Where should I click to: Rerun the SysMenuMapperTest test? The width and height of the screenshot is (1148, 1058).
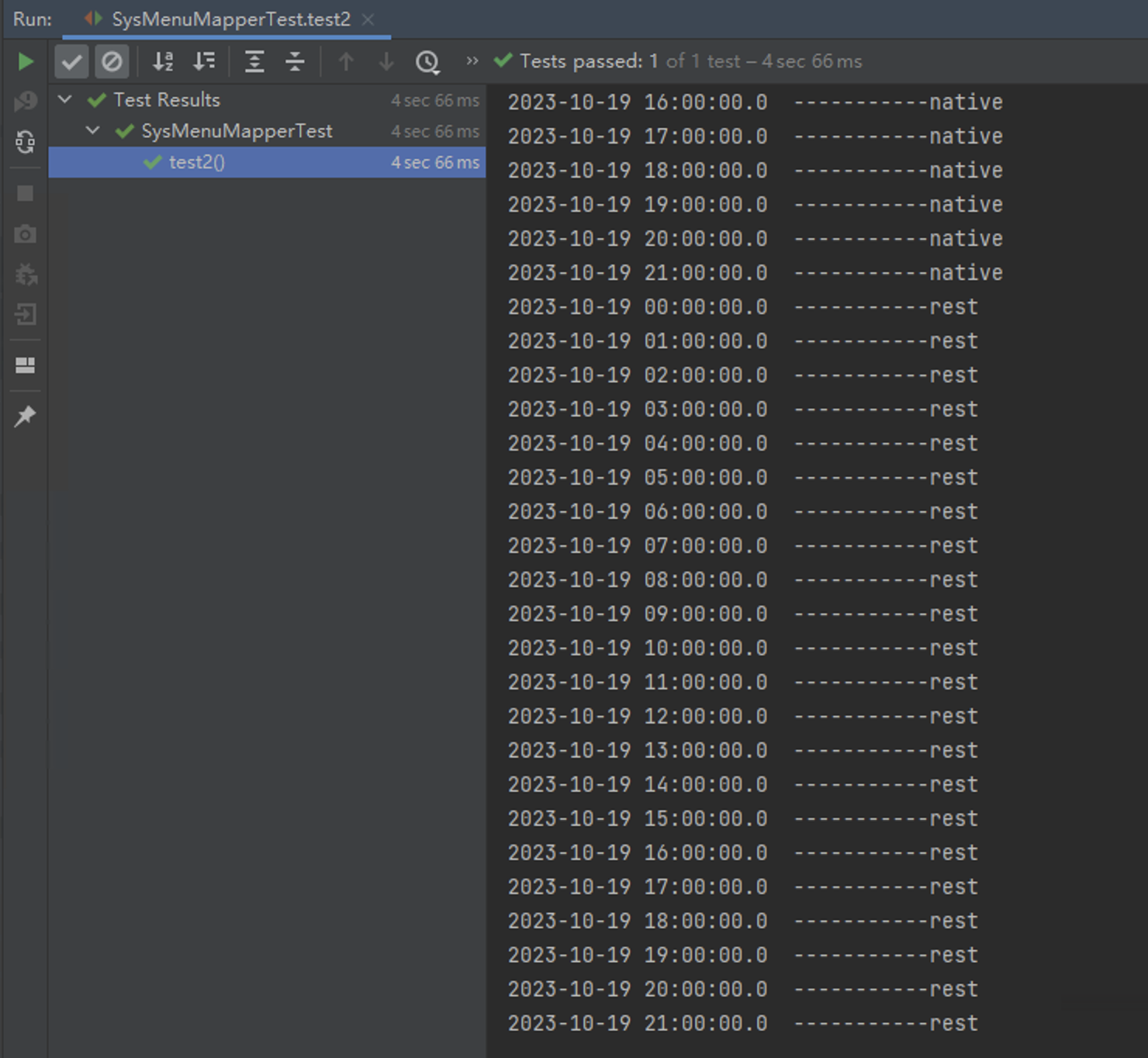point(26,61)
